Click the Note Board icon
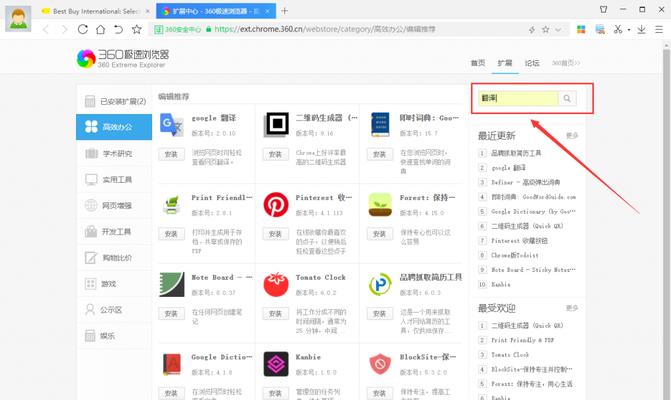Image resolution: width=671 pixels, height=400 pixels. coord(172,284)
